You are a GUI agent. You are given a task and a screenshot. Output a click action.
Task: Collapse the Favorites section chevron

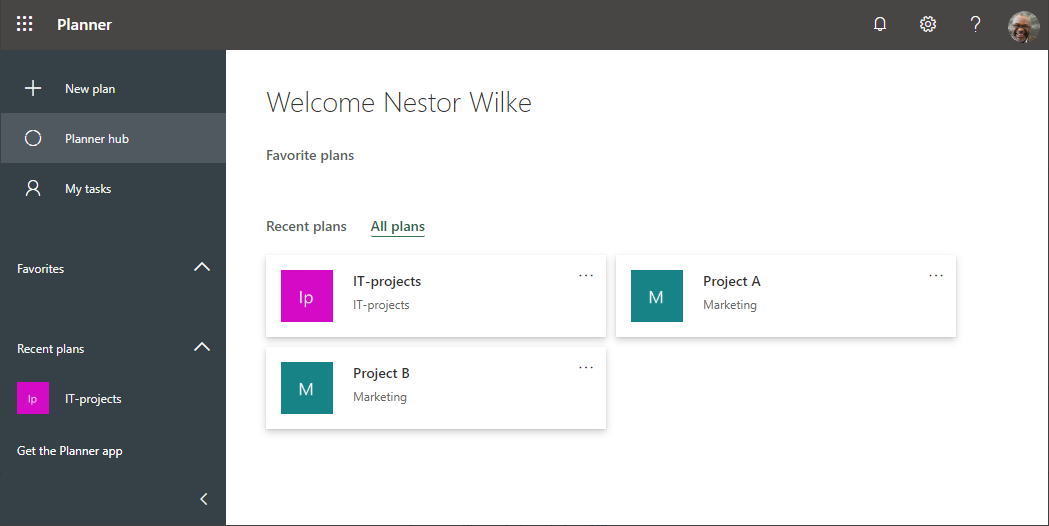[x=202, y=267]
